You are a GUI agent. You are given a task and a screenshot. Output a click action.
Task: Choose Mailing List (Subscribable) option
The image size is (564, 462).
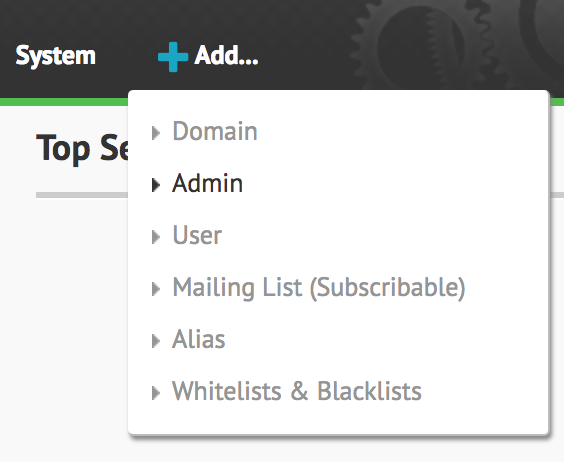coord(319,287)
